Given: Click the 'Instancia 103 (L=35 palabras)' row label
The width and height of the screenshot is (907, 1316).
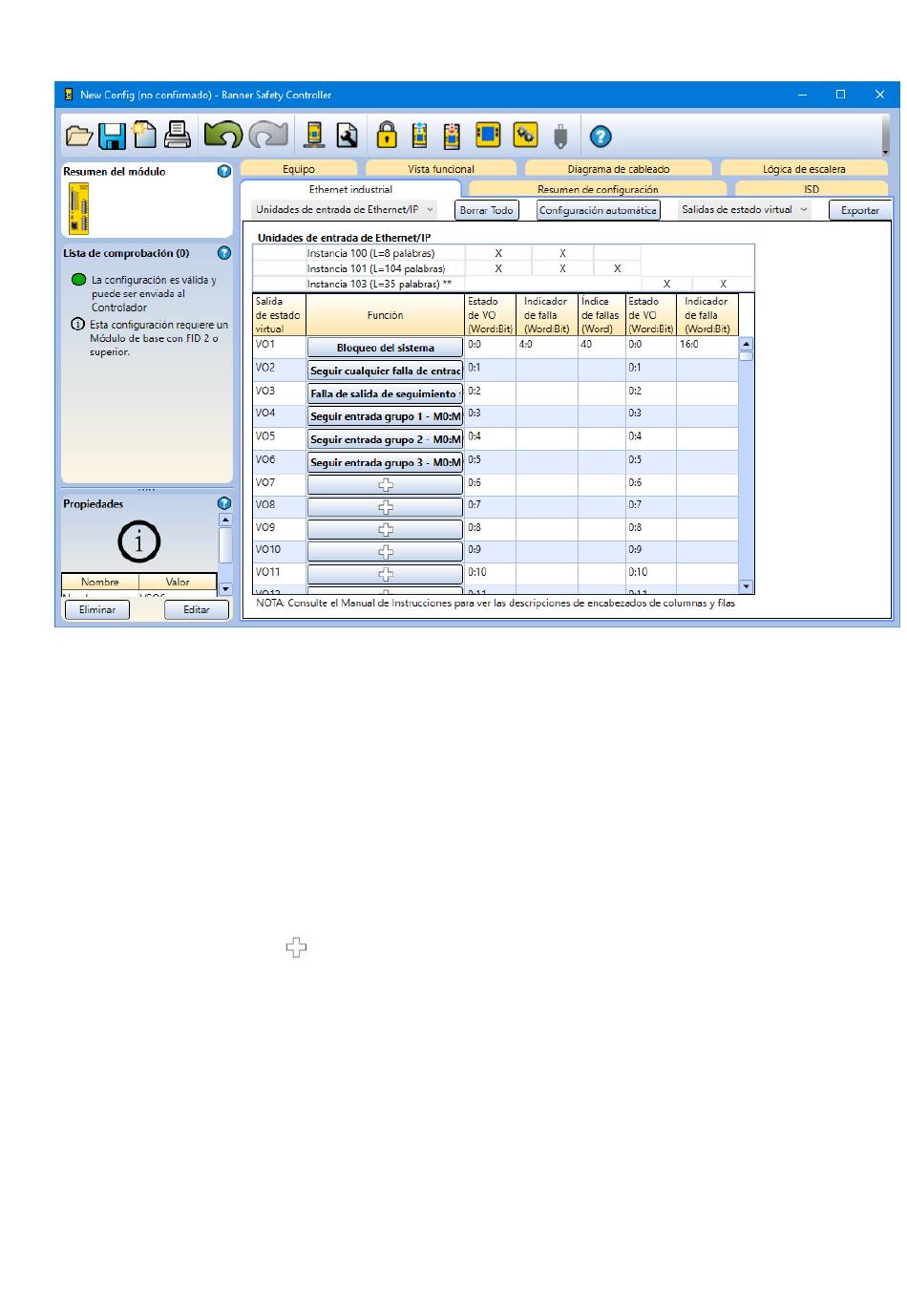Looking at the screenshot, I should tap(379, 284).
